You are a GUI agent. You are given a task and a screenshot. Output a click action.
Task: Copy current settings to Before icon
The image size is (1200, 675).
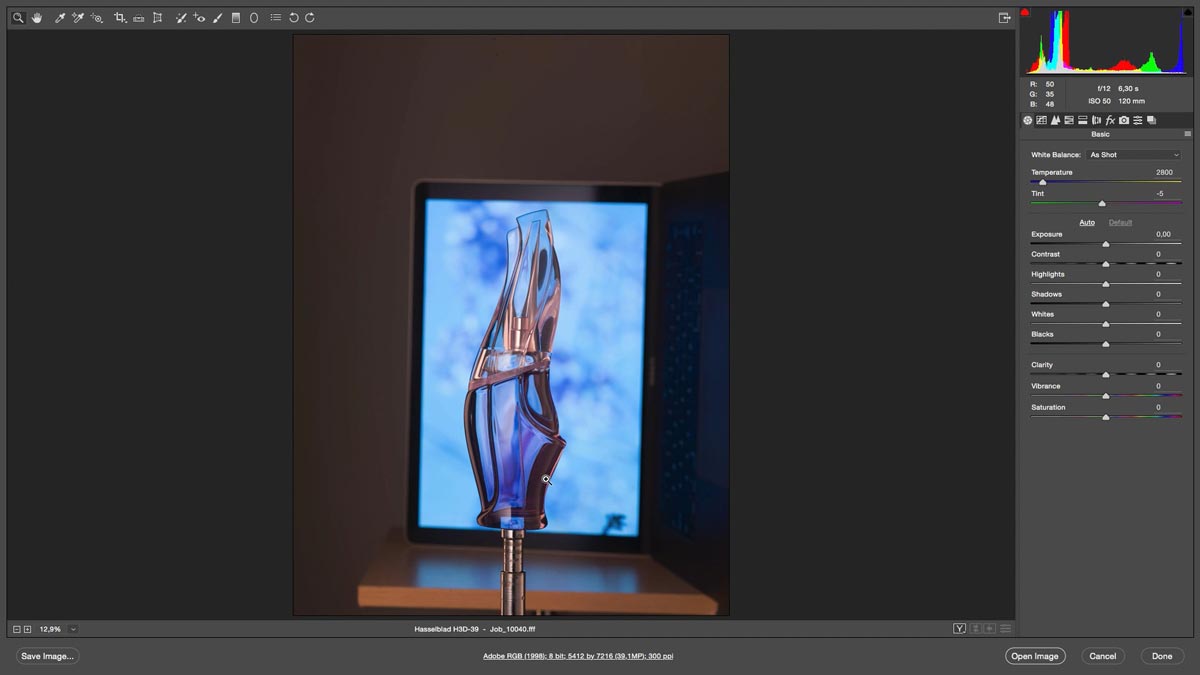click(990, 628)
